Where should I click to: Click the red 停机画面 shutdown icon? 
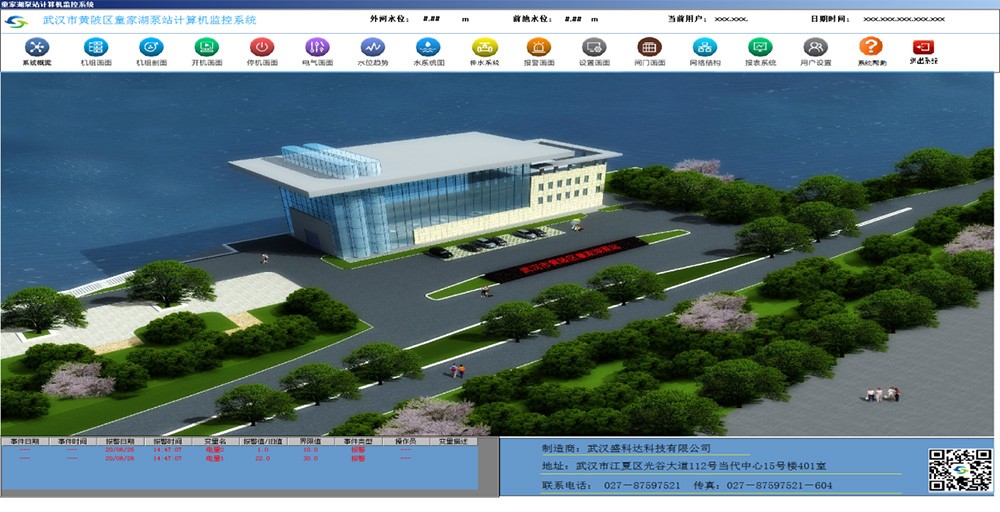click(x=262, y=47)
